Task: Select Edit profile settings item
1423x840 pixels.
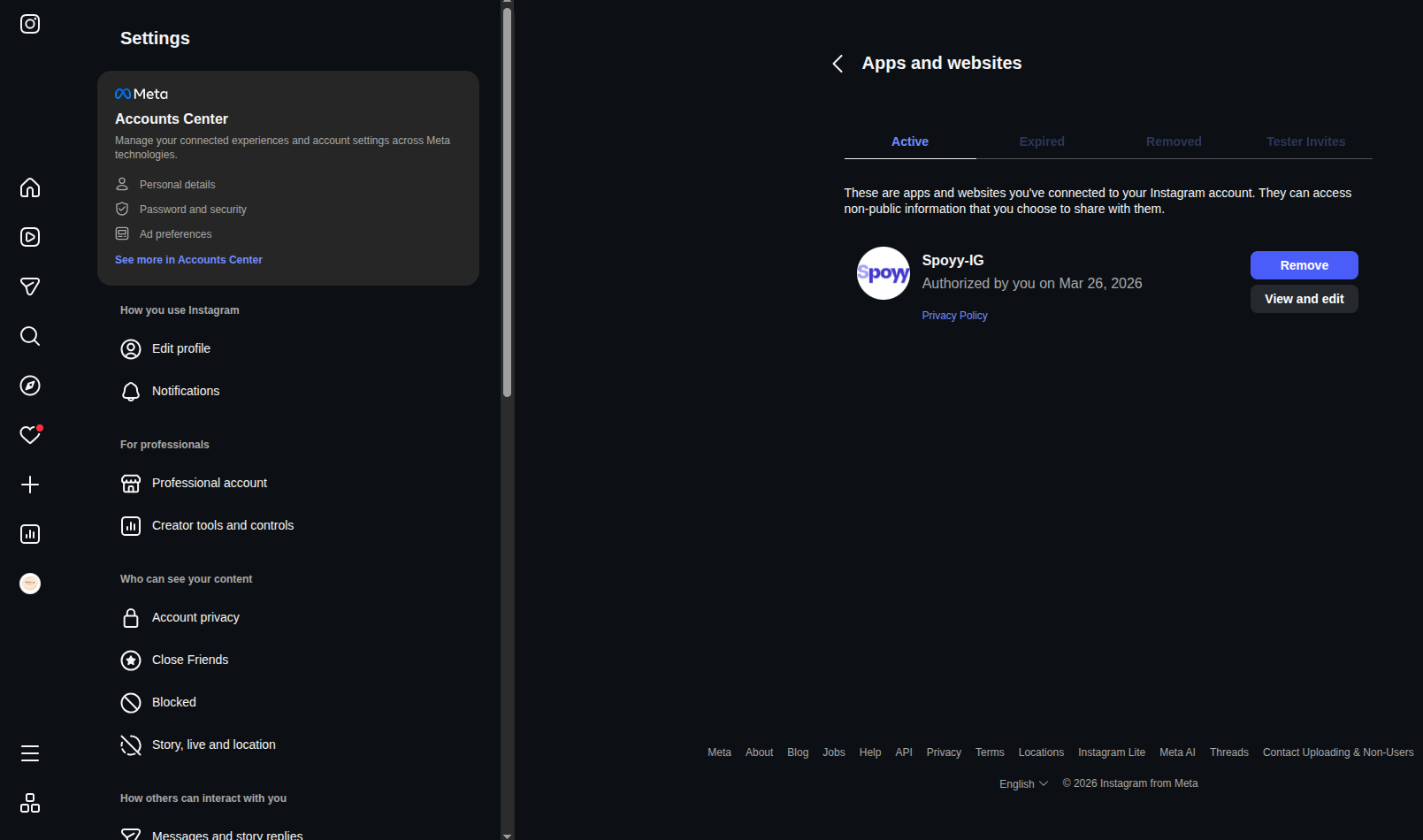Action: click(288, 349)
